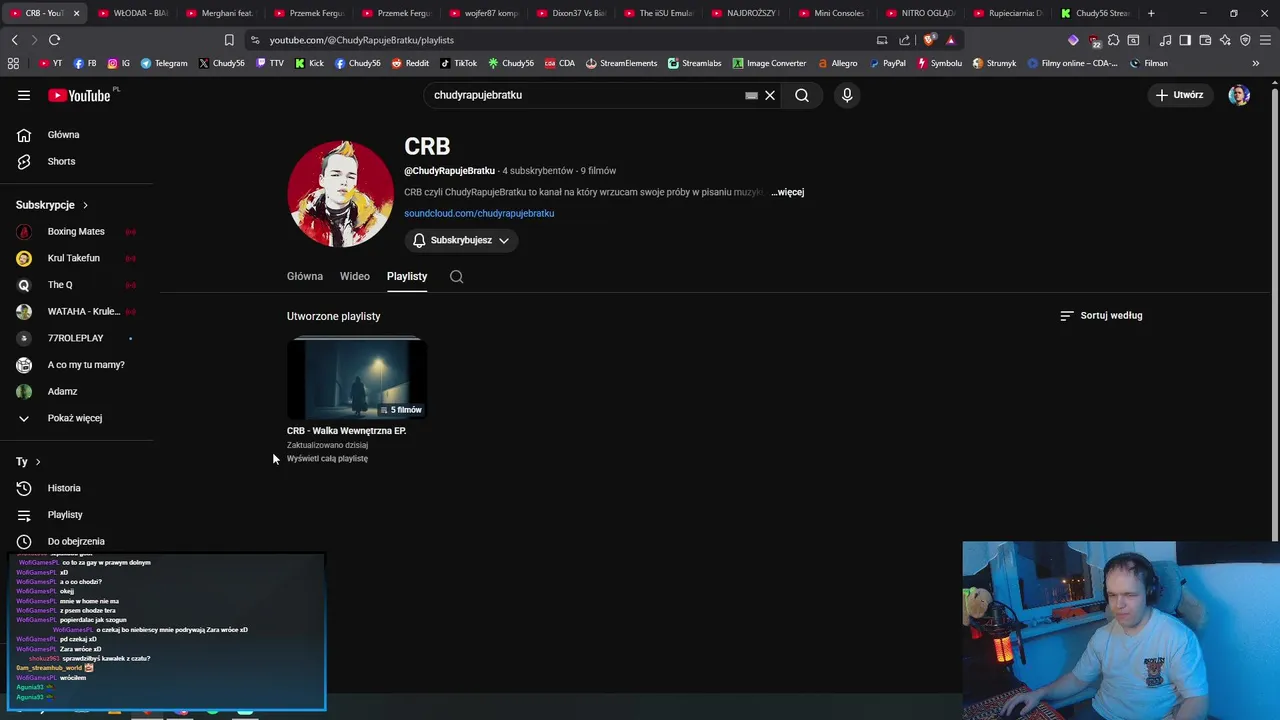Open the on-screen keyboard icon in search
Screen dimensions: 1280x720
[751, 95]
